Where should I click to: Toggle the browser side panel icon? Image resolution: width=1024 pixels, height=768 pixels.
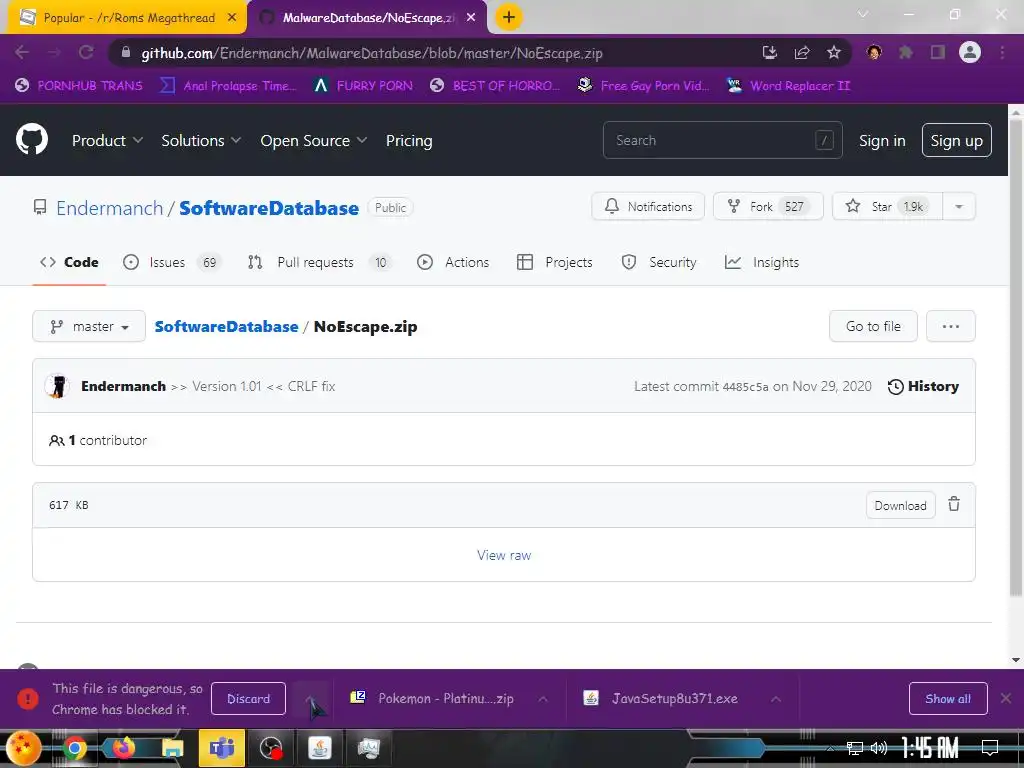click(938, 52)
